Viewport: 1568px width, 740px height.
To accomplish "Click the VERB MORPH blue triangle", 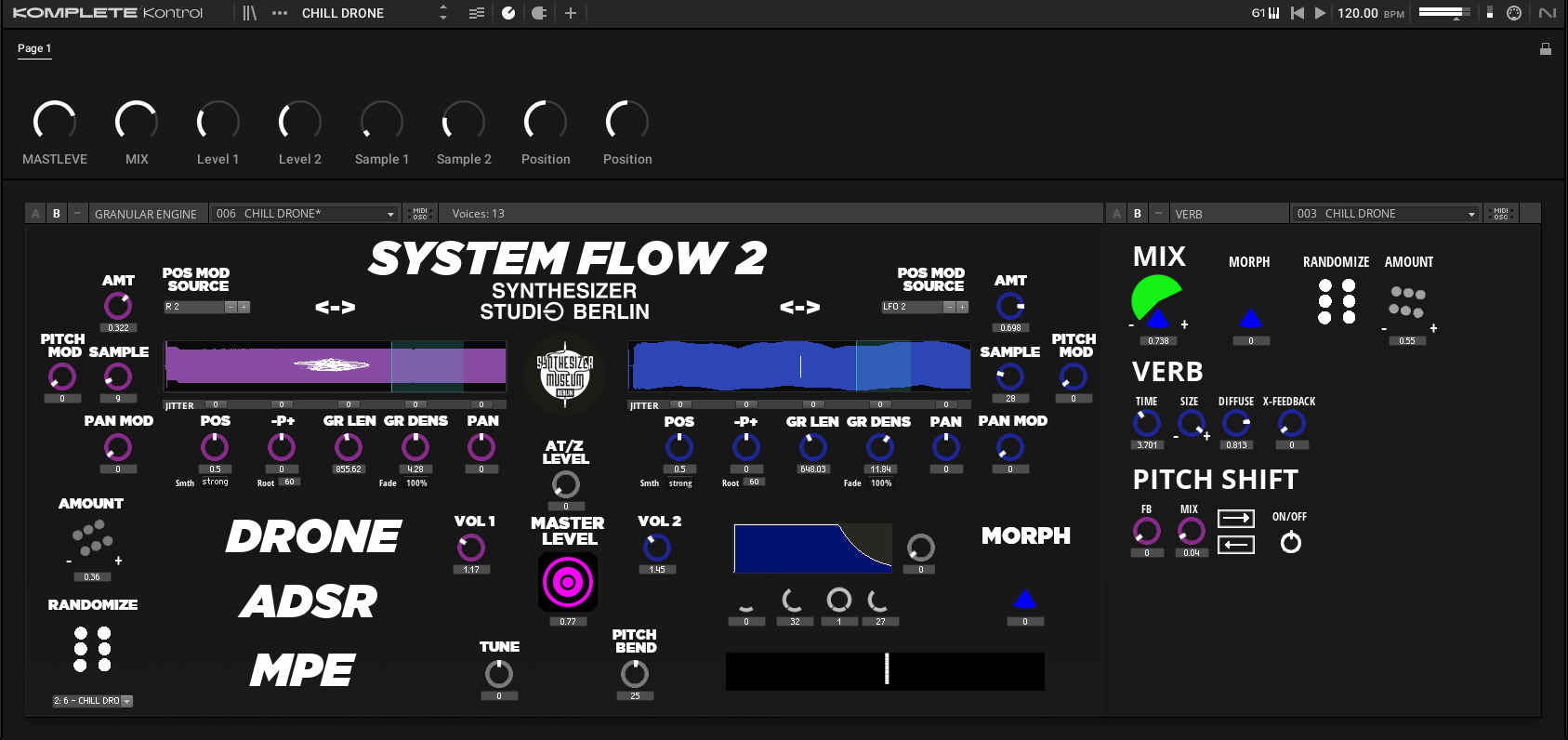I will (1251, 318).
